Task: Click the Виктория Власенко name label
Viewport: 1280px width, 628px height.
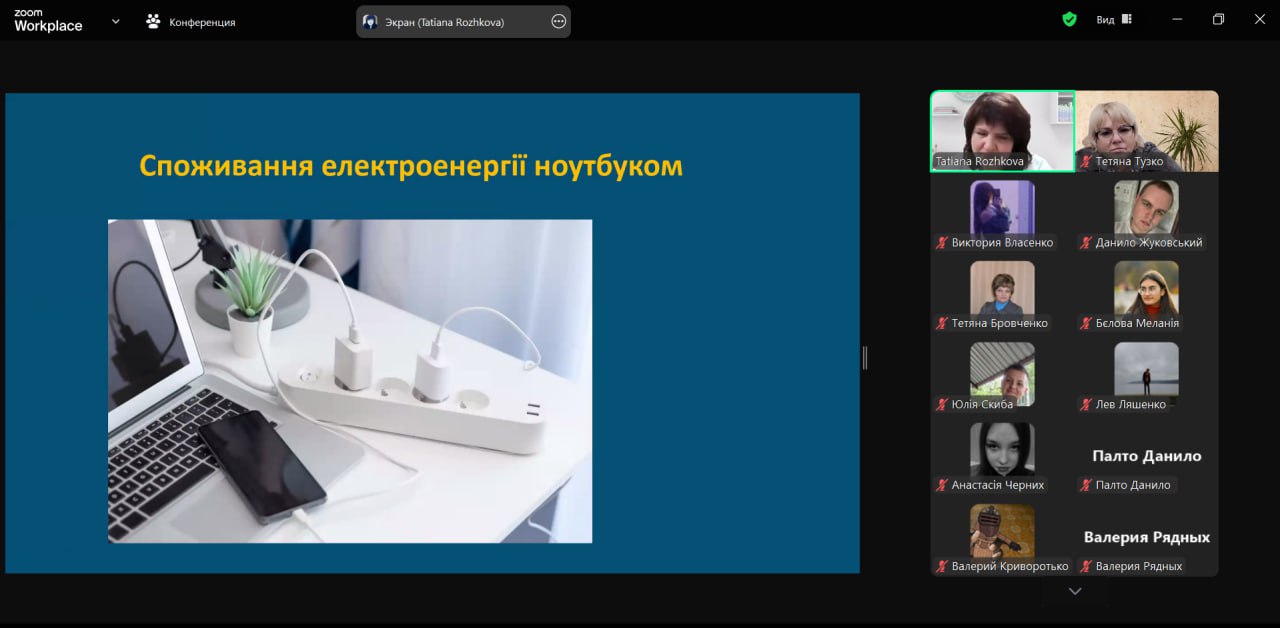Action: (x=1002, y=243)
